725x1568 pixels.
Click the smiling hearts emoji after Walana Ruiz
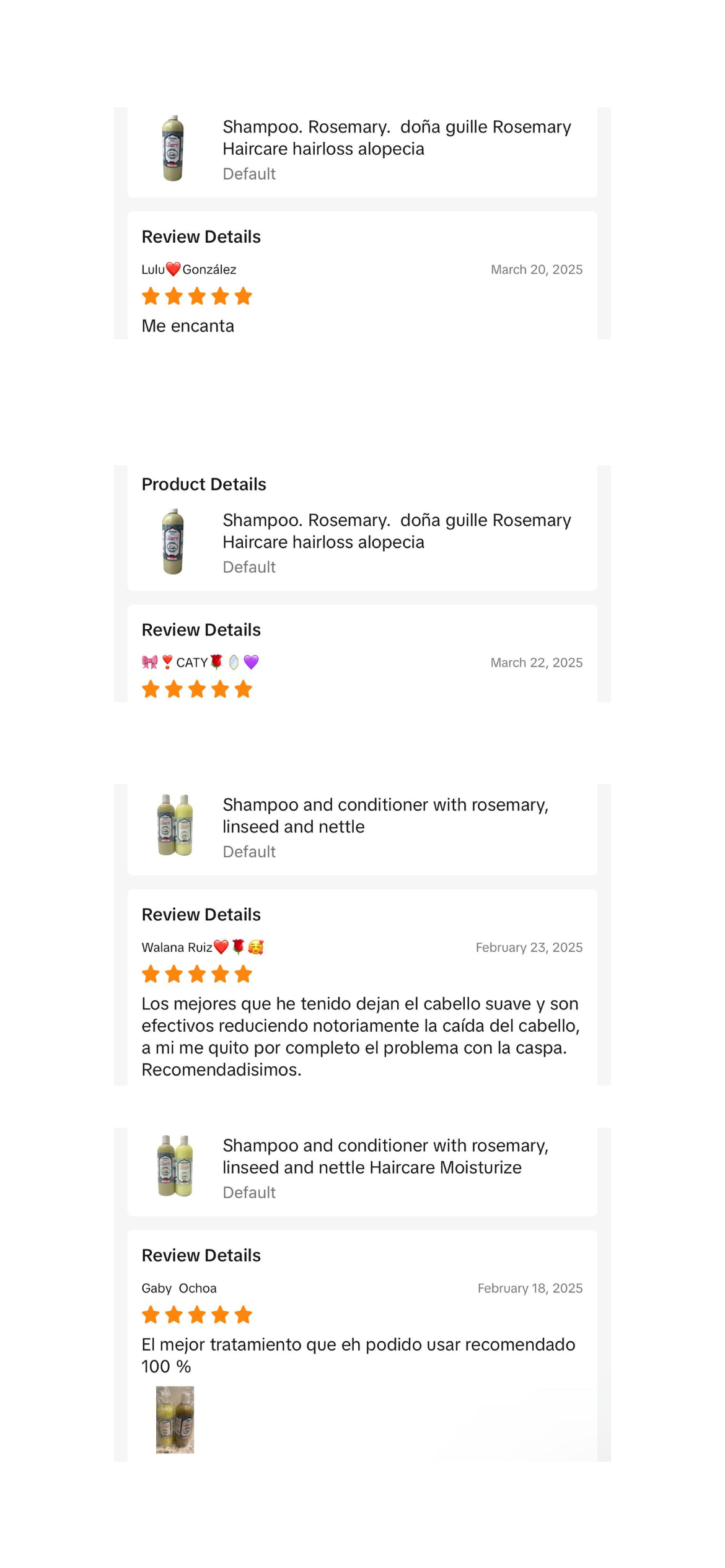[x=255, y=947]
